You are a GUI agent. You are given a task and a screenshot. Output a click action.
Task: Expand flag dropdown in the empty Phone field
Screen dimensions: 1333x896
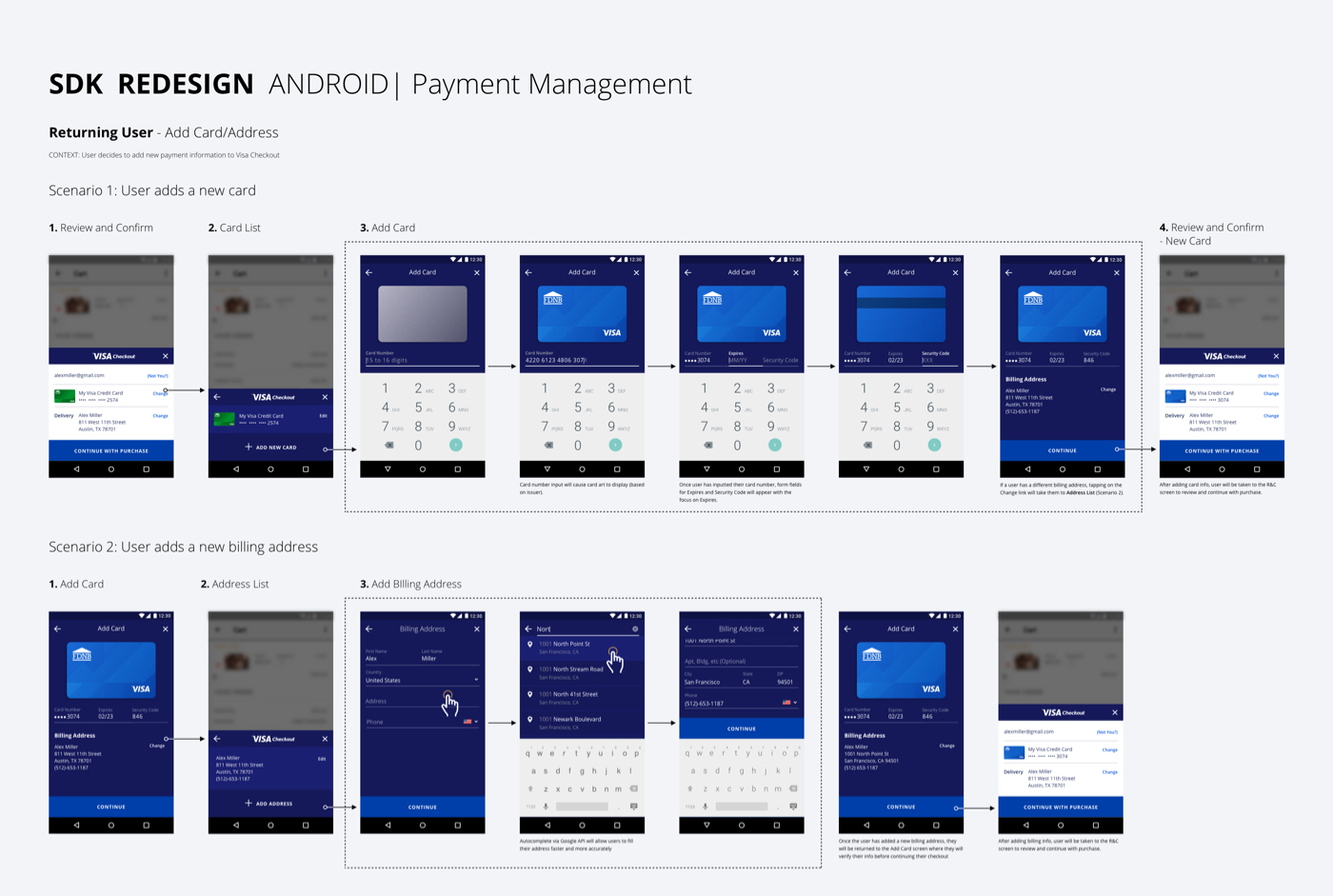pyautogui.click(x=476, y=722)
